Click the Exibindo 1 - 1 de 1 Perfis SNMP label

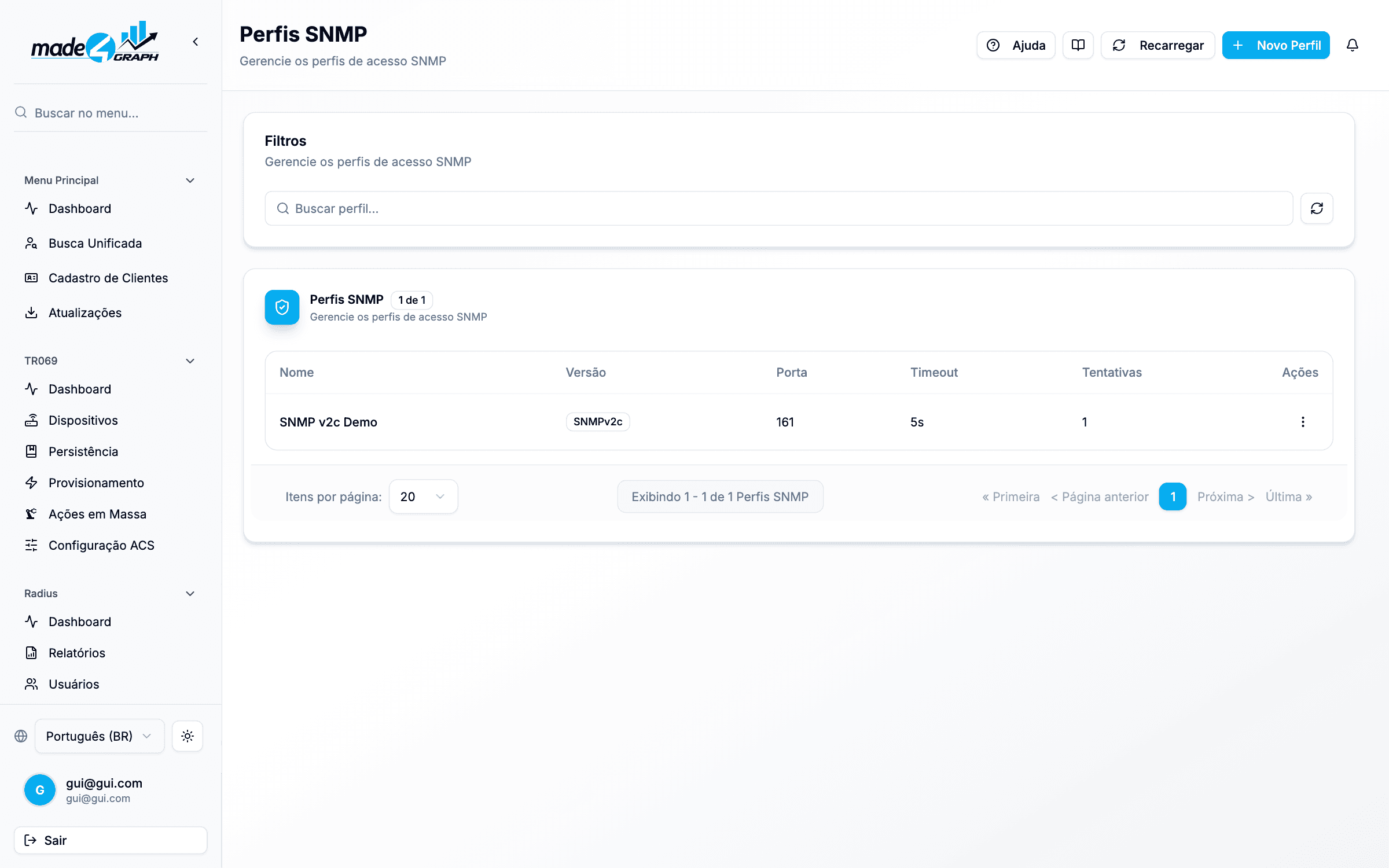click(x=720, y=496)
